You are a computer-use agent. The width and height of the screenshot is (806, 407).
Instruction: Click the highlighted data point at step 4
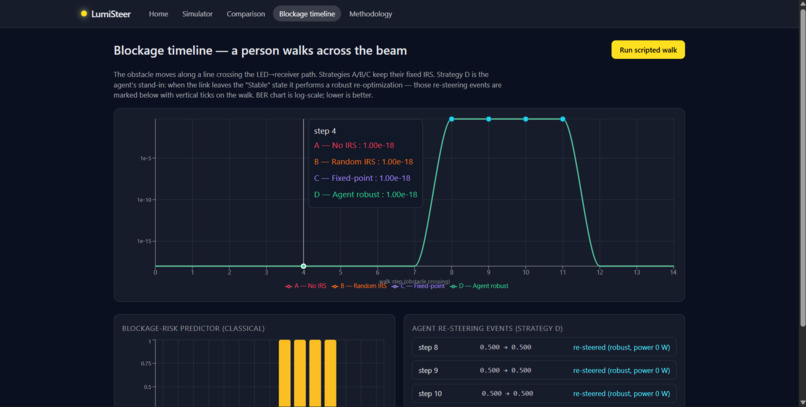tap(303, 266)
